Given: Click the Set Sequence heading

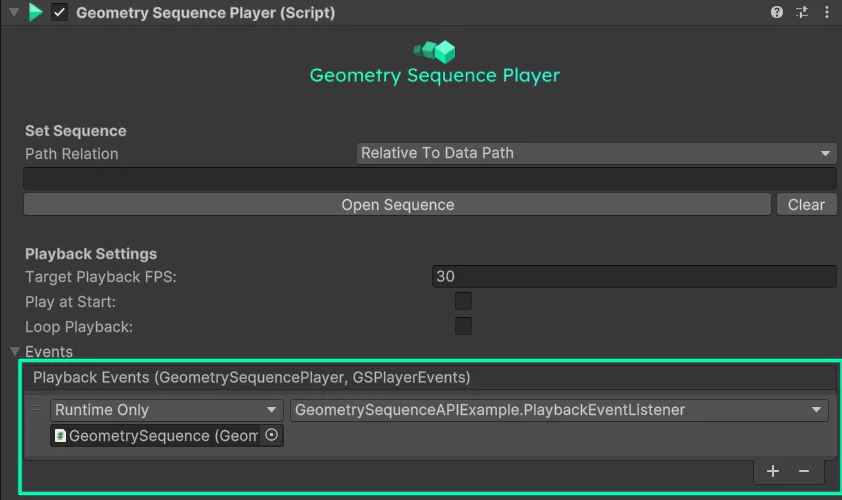Looking at the screenshot, I should (76, 131).
